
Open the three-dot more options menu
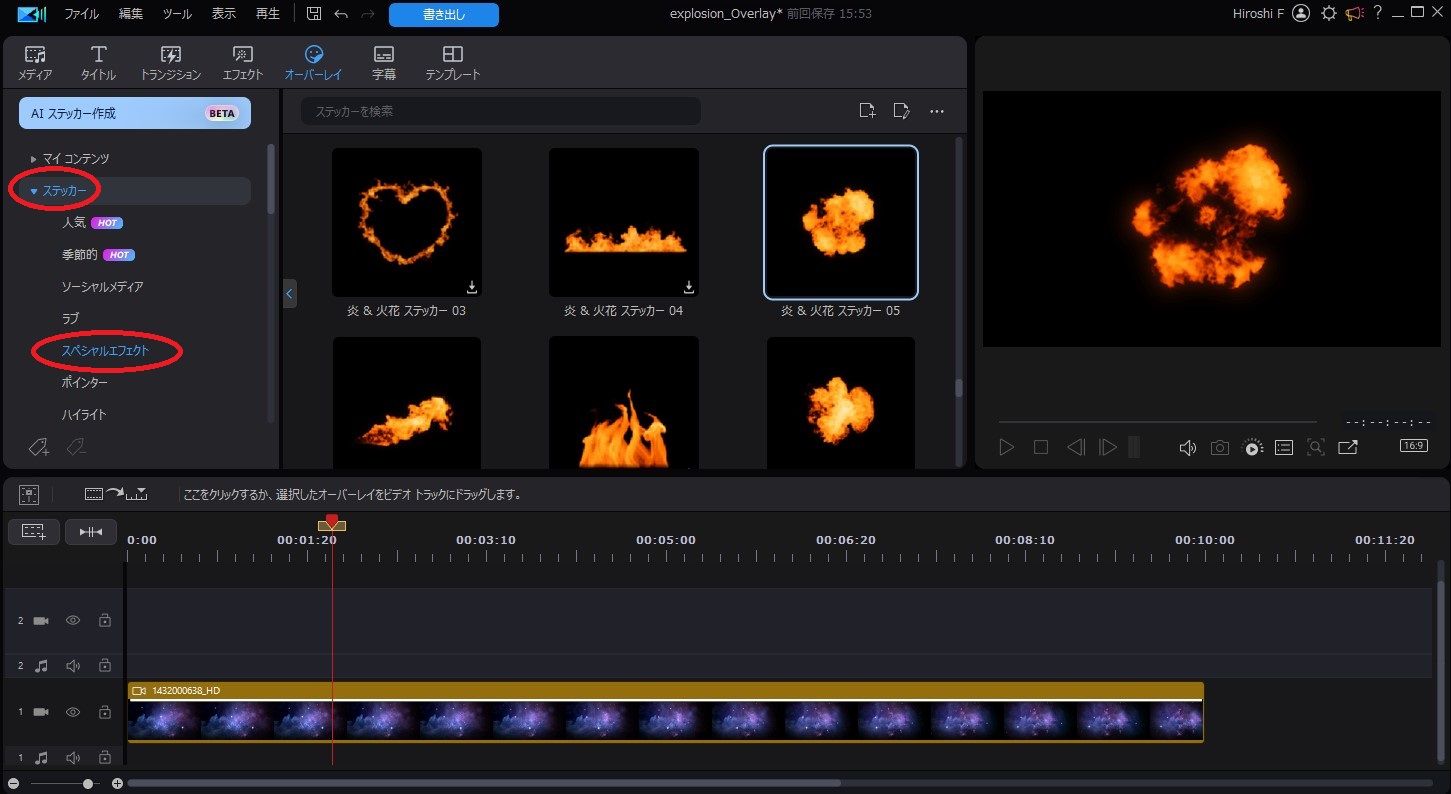point(937,111)
